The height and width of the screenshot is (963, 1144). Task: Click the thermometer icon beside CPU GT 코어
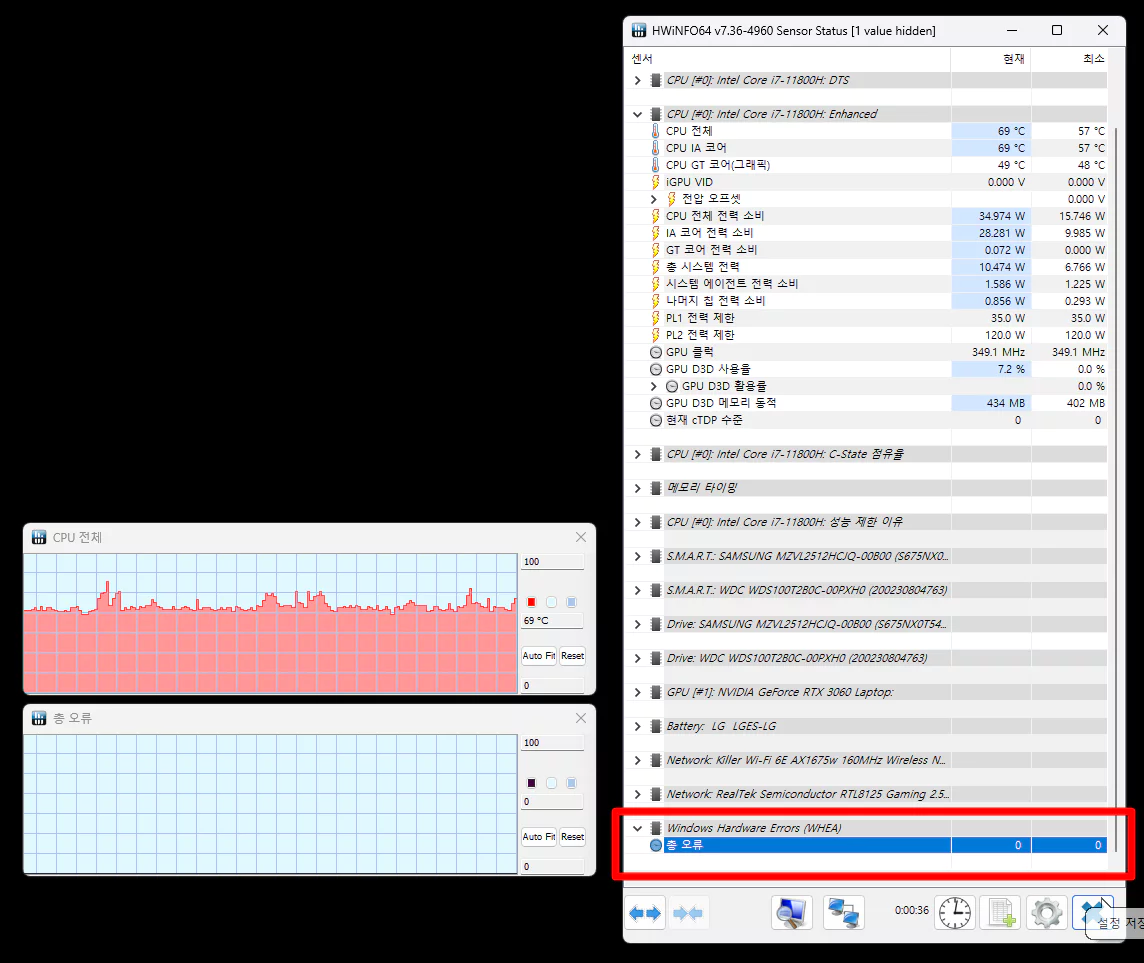[655, 165]
